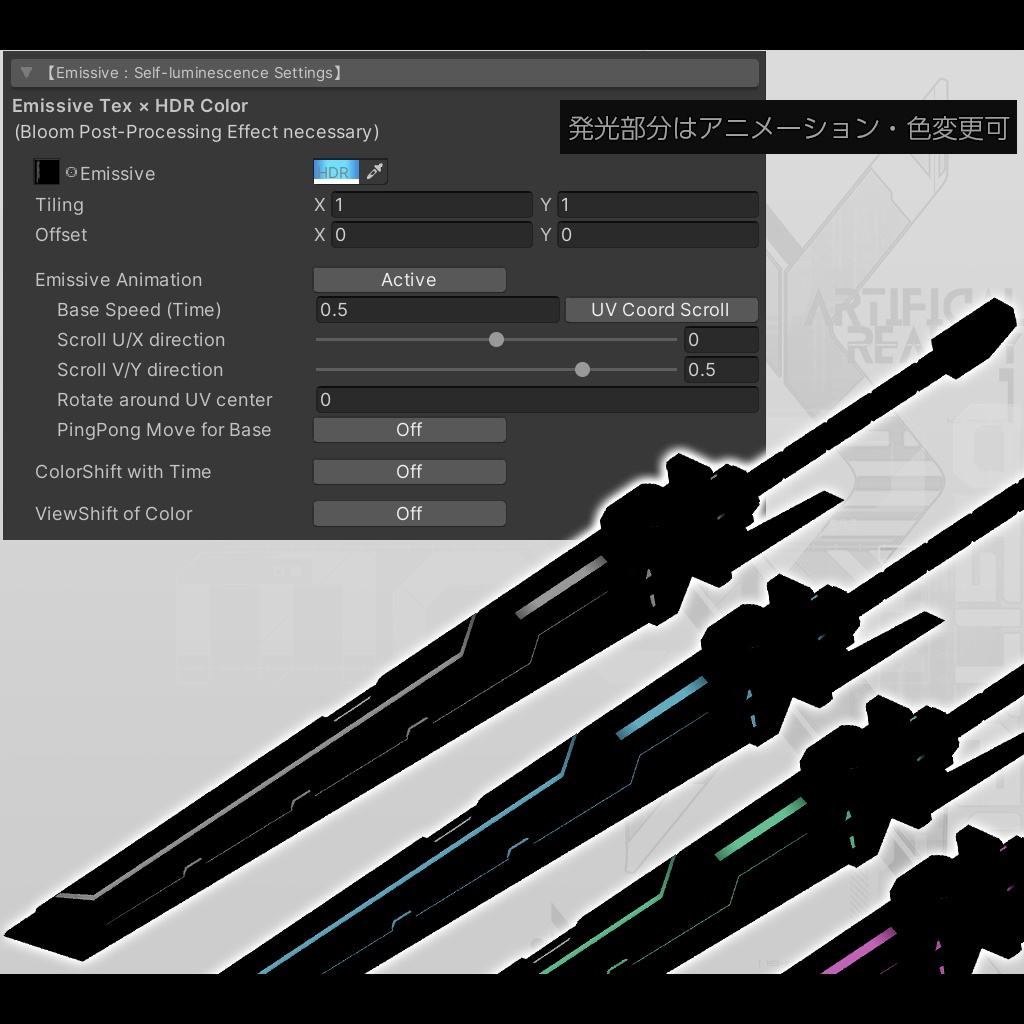1024x1024 pixels.
Task: Click the Scroll U/X direction slider handle
Action: pos(496,340)
